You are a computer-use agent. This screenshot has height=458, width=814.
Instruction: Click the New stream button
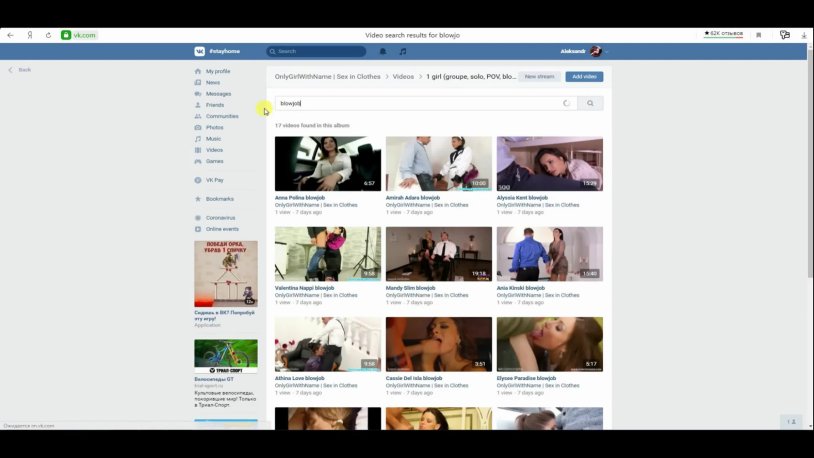tap(539, 76)
